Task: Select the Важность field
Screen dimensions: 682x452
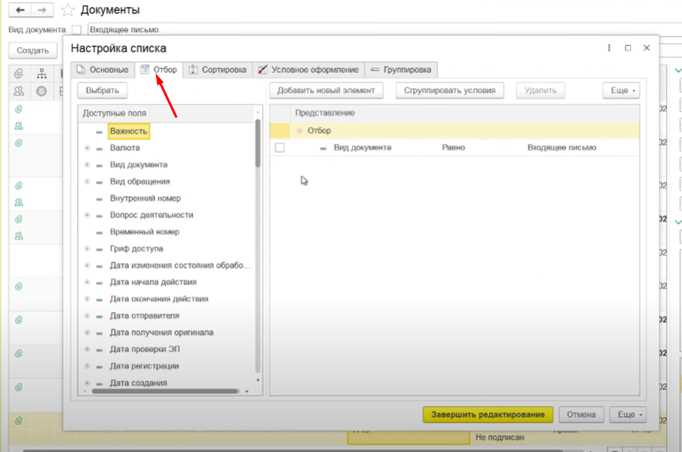Action: [129, 131]
